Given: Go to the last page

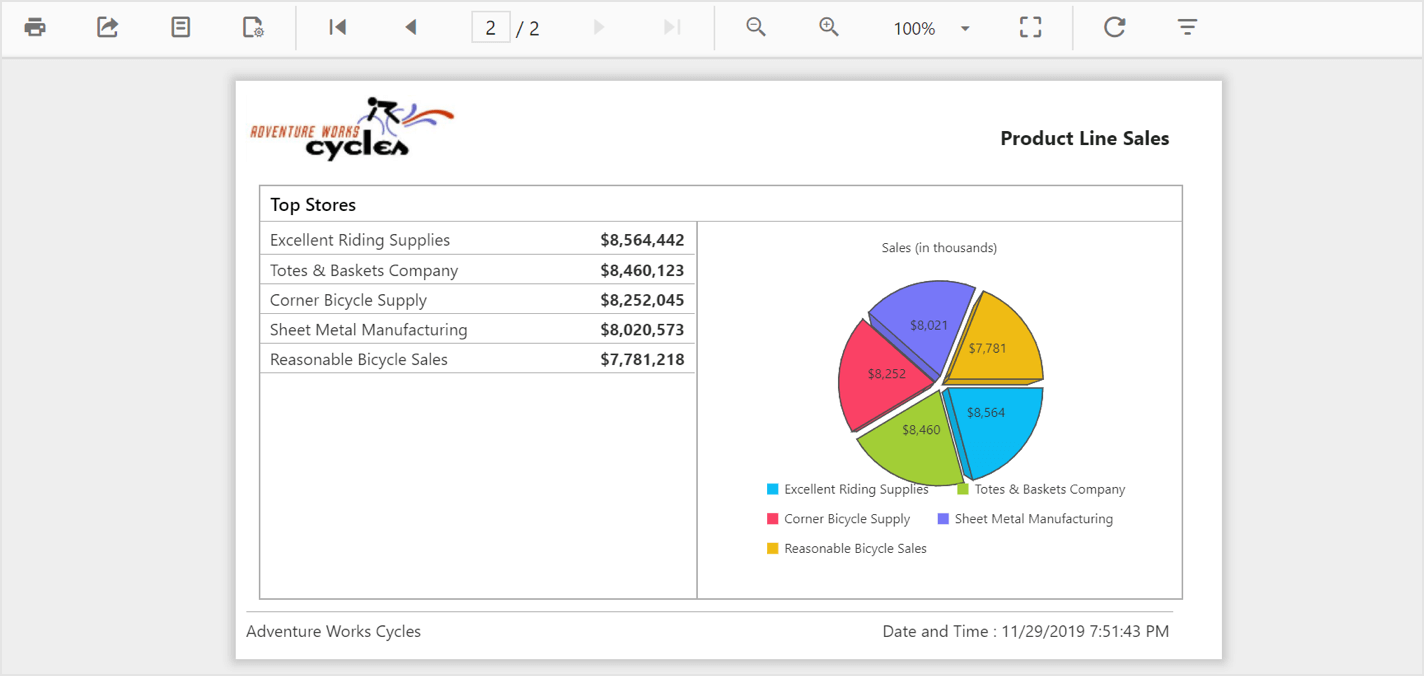Looking at the screenshot, I should [672, 27].
